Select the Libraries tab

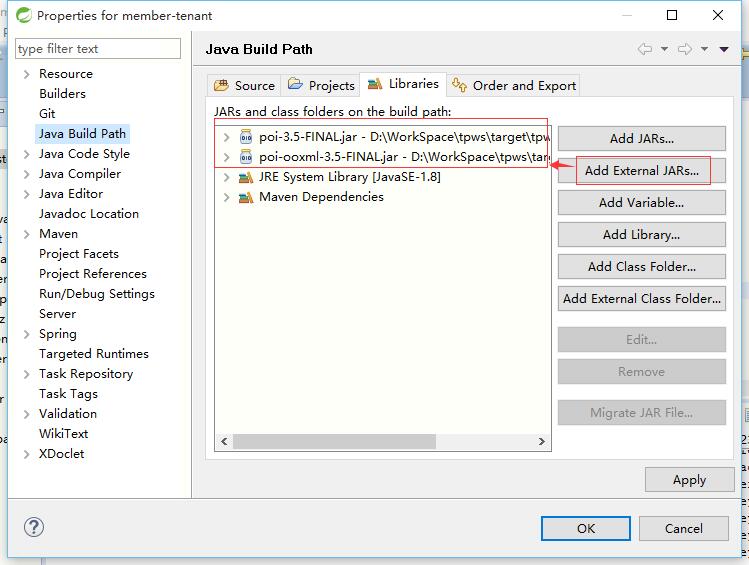click(403, 84)
